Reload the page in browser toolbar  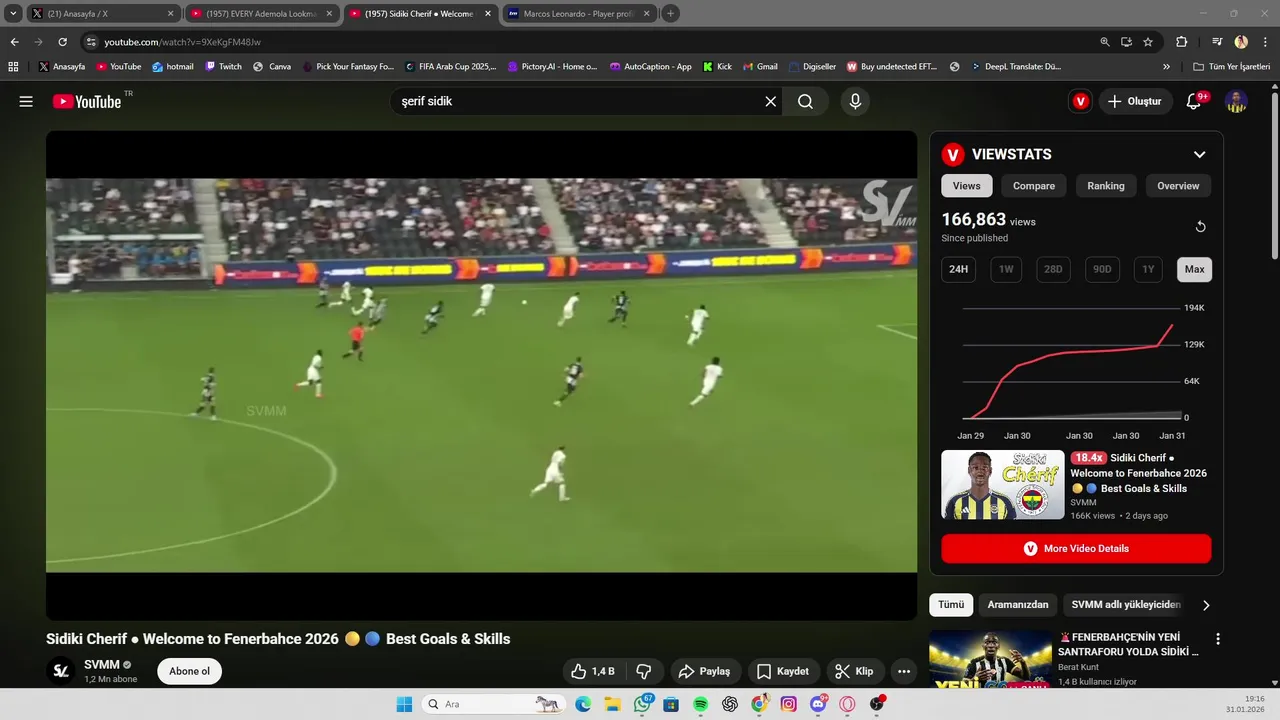(x=62, y=42)
